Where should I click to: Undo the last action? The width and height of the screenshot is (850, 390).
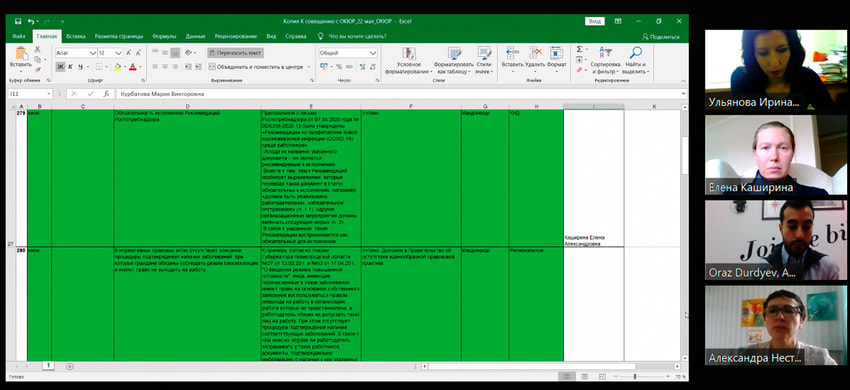point(31,21)
